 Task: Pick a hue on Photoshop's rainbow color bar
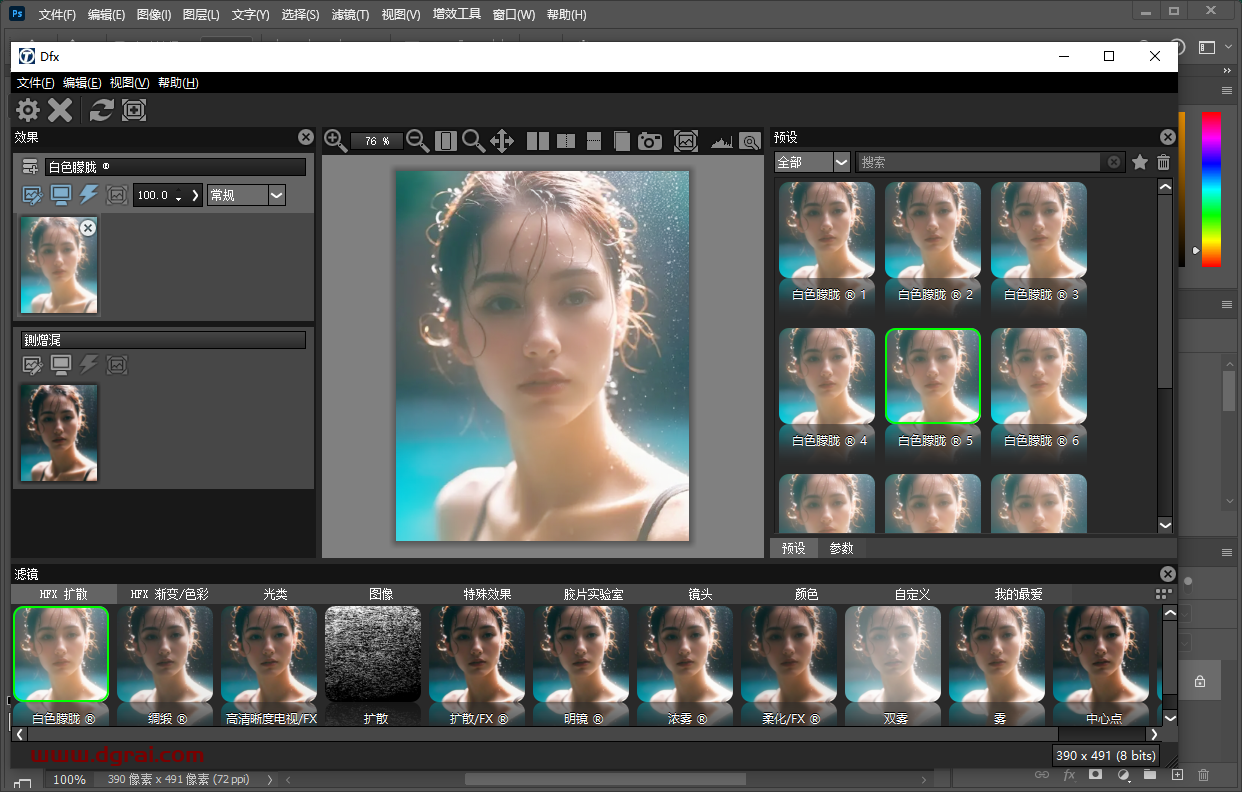pyautogui.click(x=1211, y=189)
